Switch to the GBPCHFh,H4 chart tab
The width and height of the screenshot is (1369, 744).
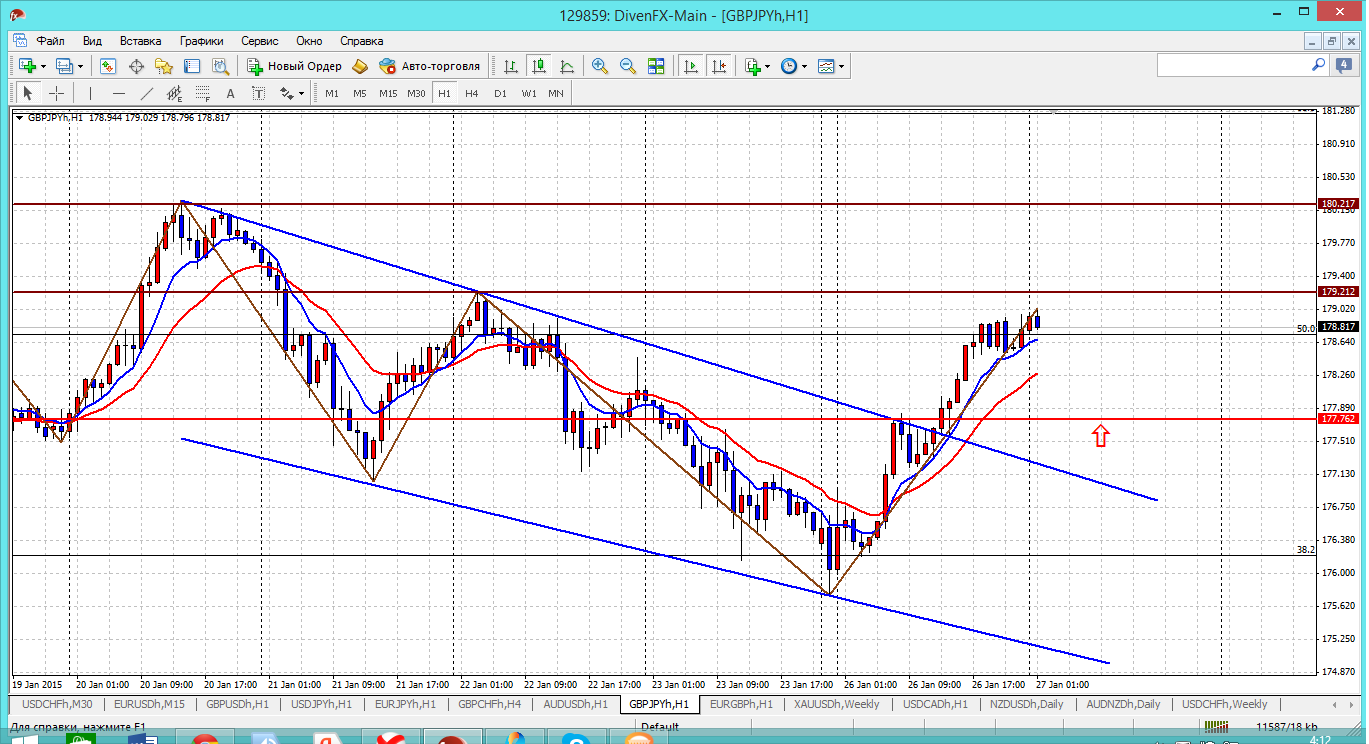(489, 704)
